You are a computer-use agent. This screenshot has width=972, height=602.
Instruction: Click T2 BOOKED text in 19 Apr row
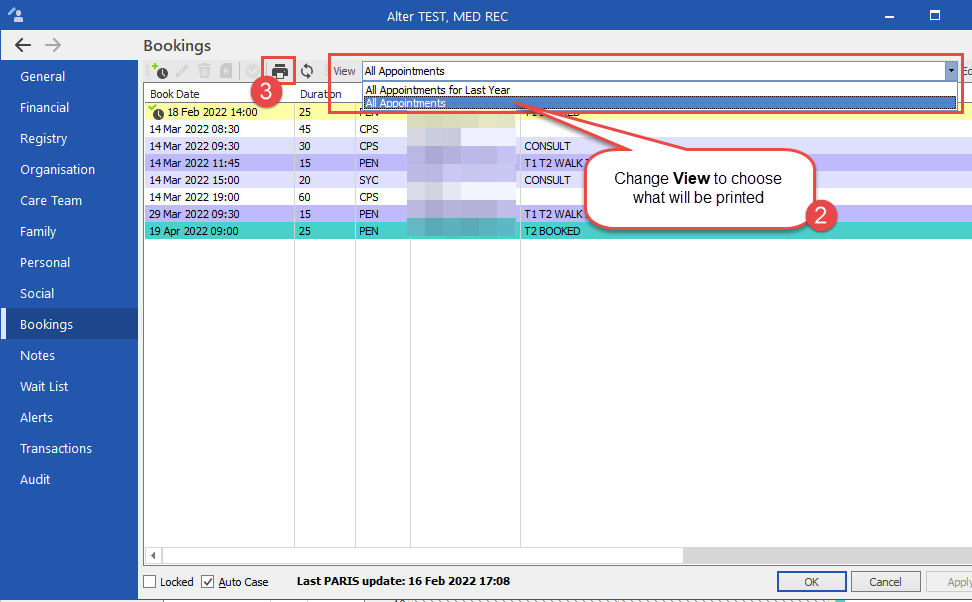tap(552, 231)
